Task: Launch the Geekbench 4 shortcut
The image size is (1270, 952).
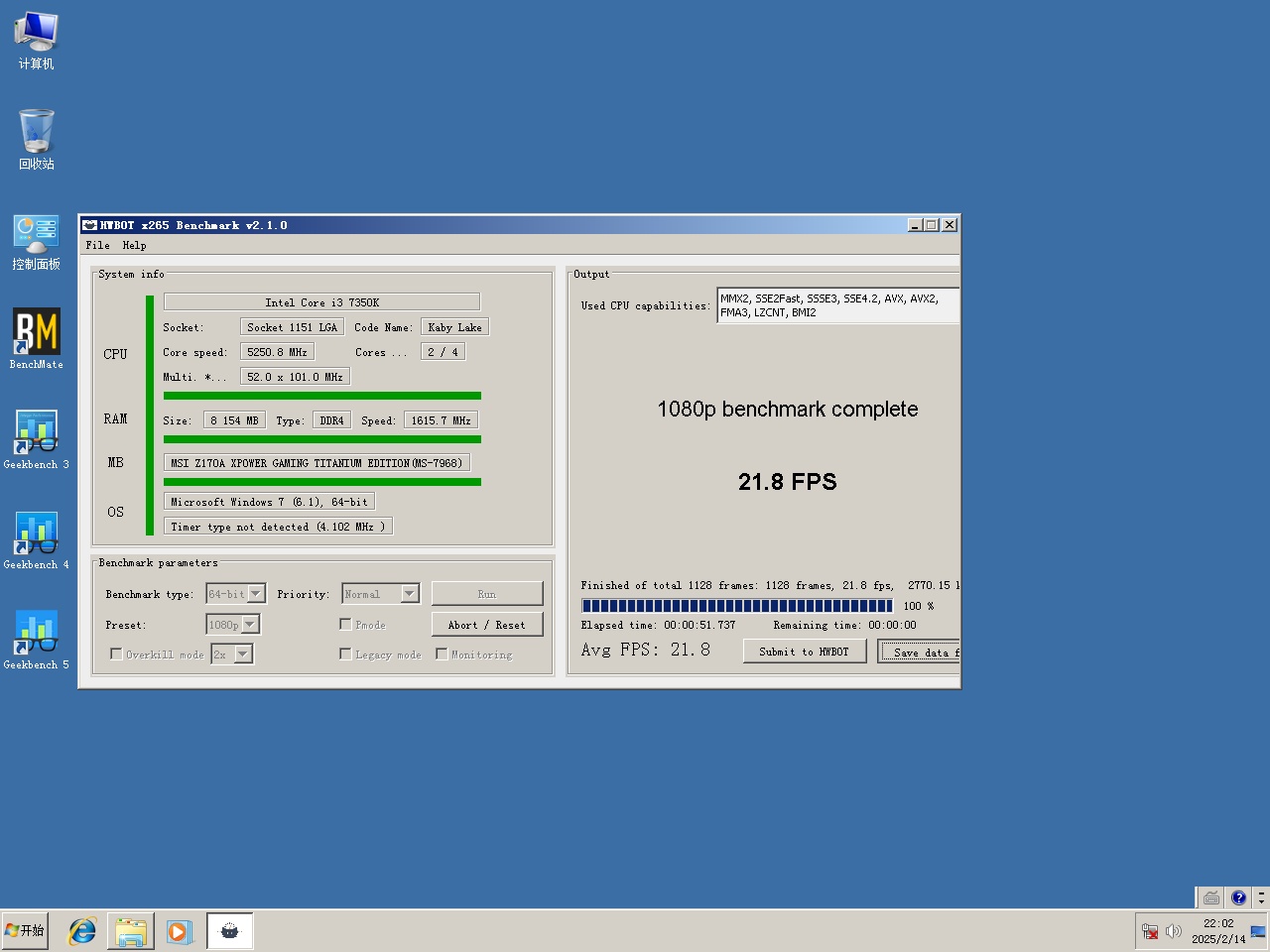Action: pos(37,540)
